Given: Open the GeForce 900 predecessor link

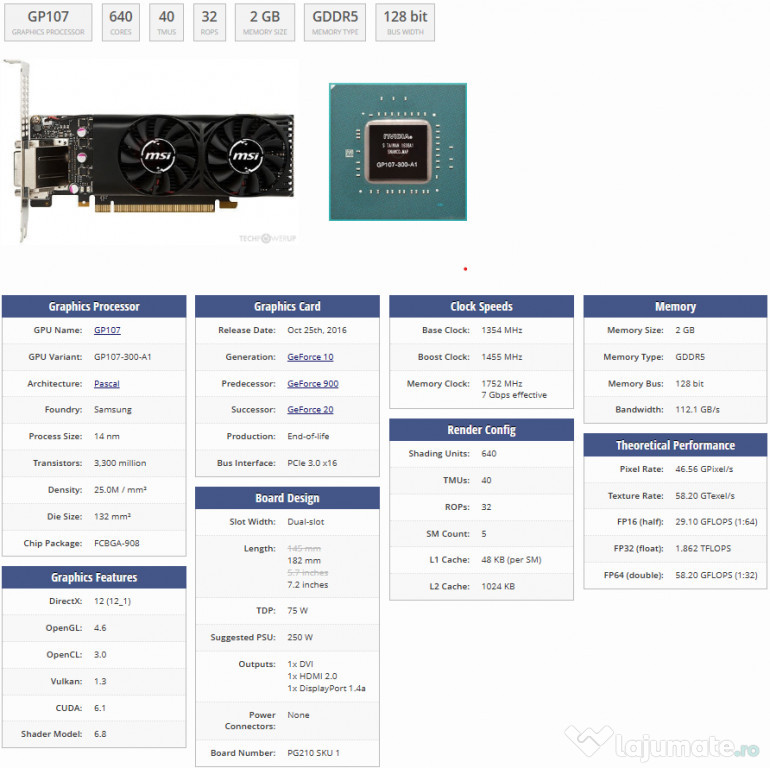Looking at the screenshot, I should coord(312,383).
